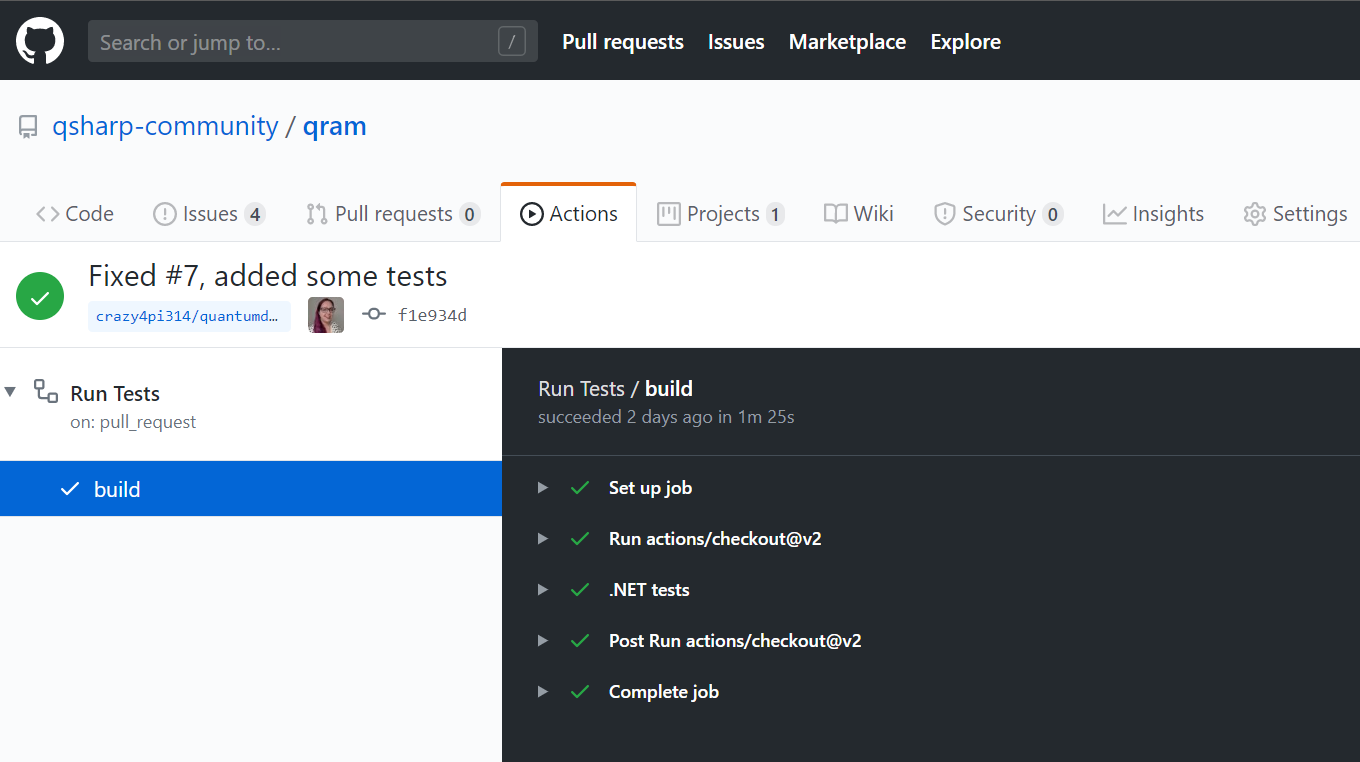This screenshot has width=1360, height=762.
Task: Expand the Complete job step
Action: click(x=543, y=692)
